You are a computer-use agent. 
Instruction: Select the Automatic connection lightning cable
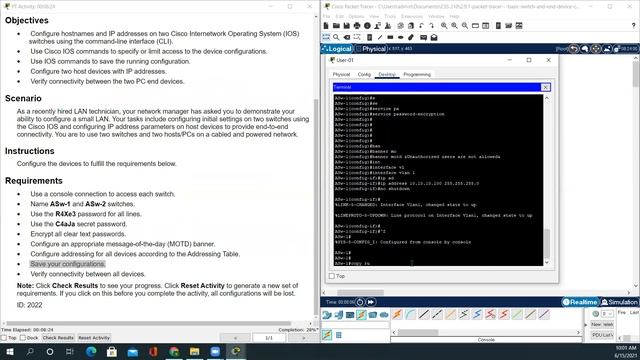point(397,314)
